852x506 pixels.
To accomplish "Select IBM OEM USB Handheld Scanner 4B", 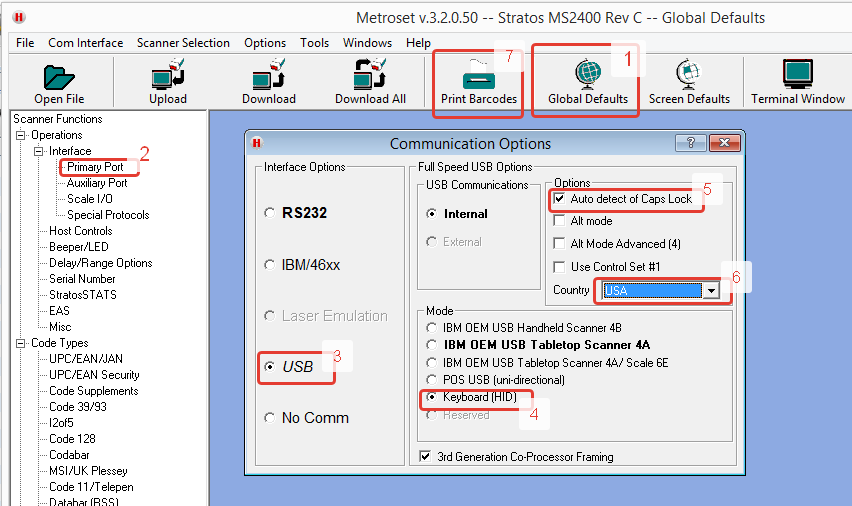I will 431,328.
